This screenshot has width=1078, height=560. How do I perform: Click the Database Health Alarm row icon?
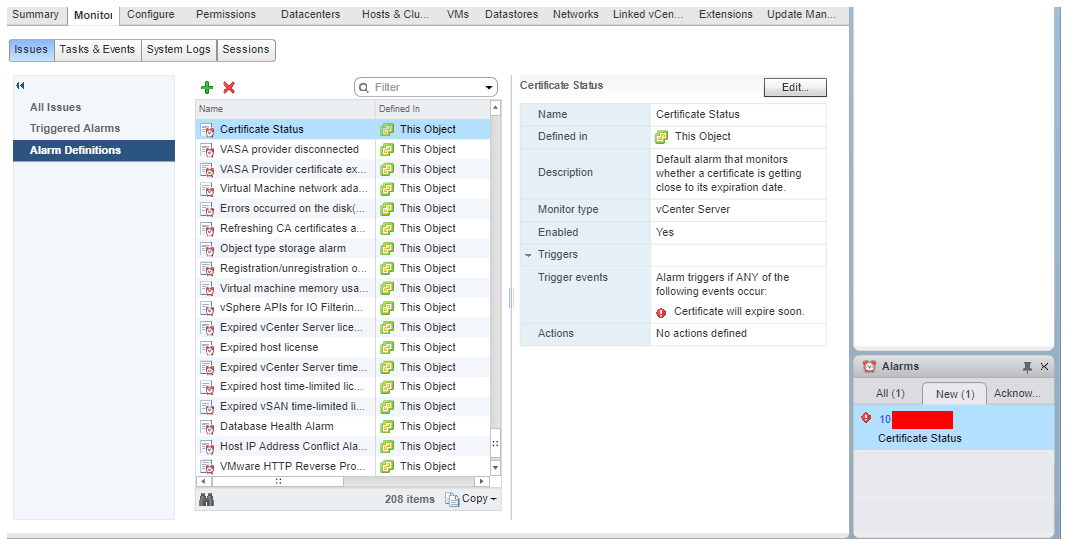tap(207, 427)
